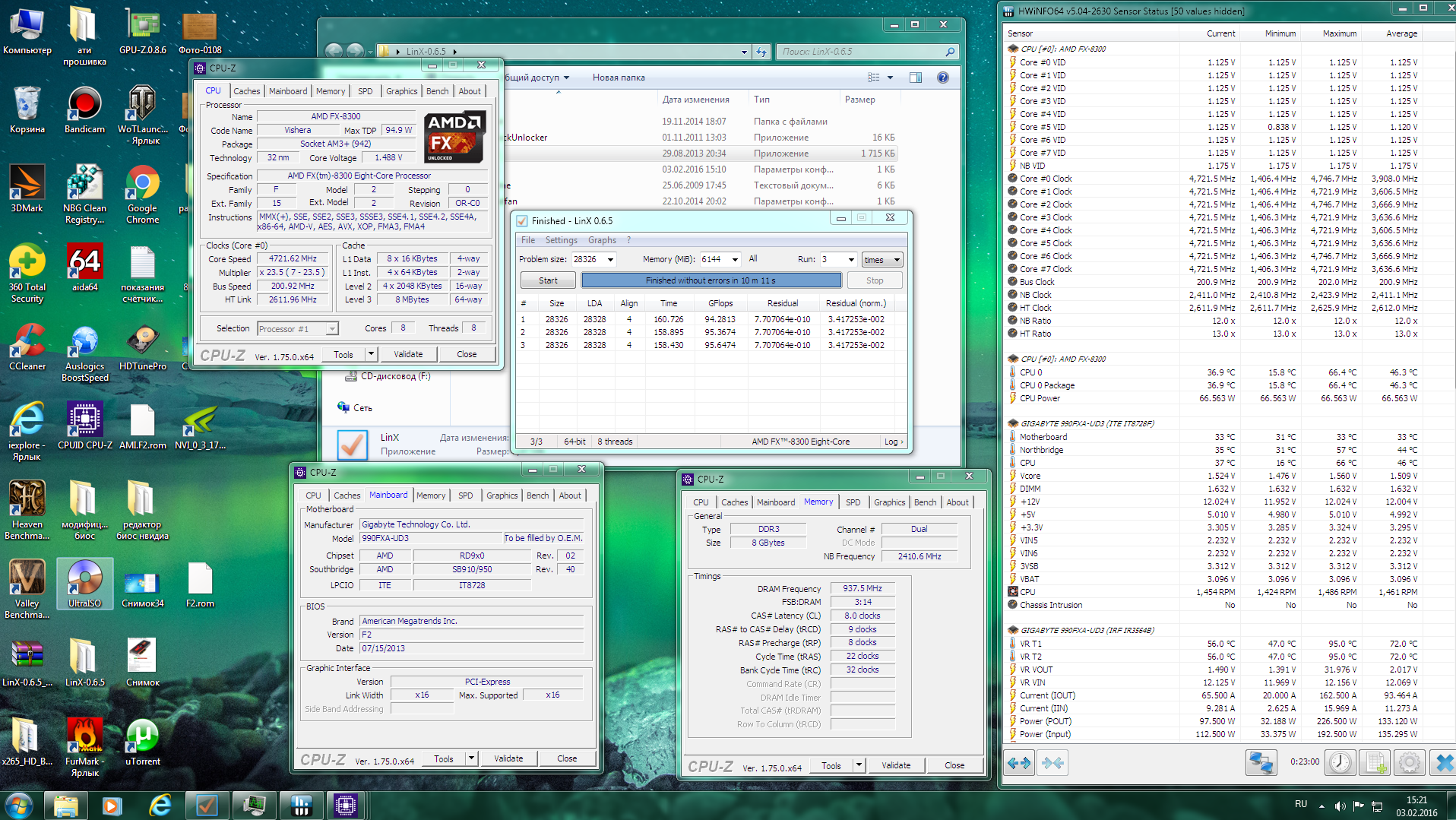
Task: Click Validate in CPU-Z CPU window
Action: point(408,354)
